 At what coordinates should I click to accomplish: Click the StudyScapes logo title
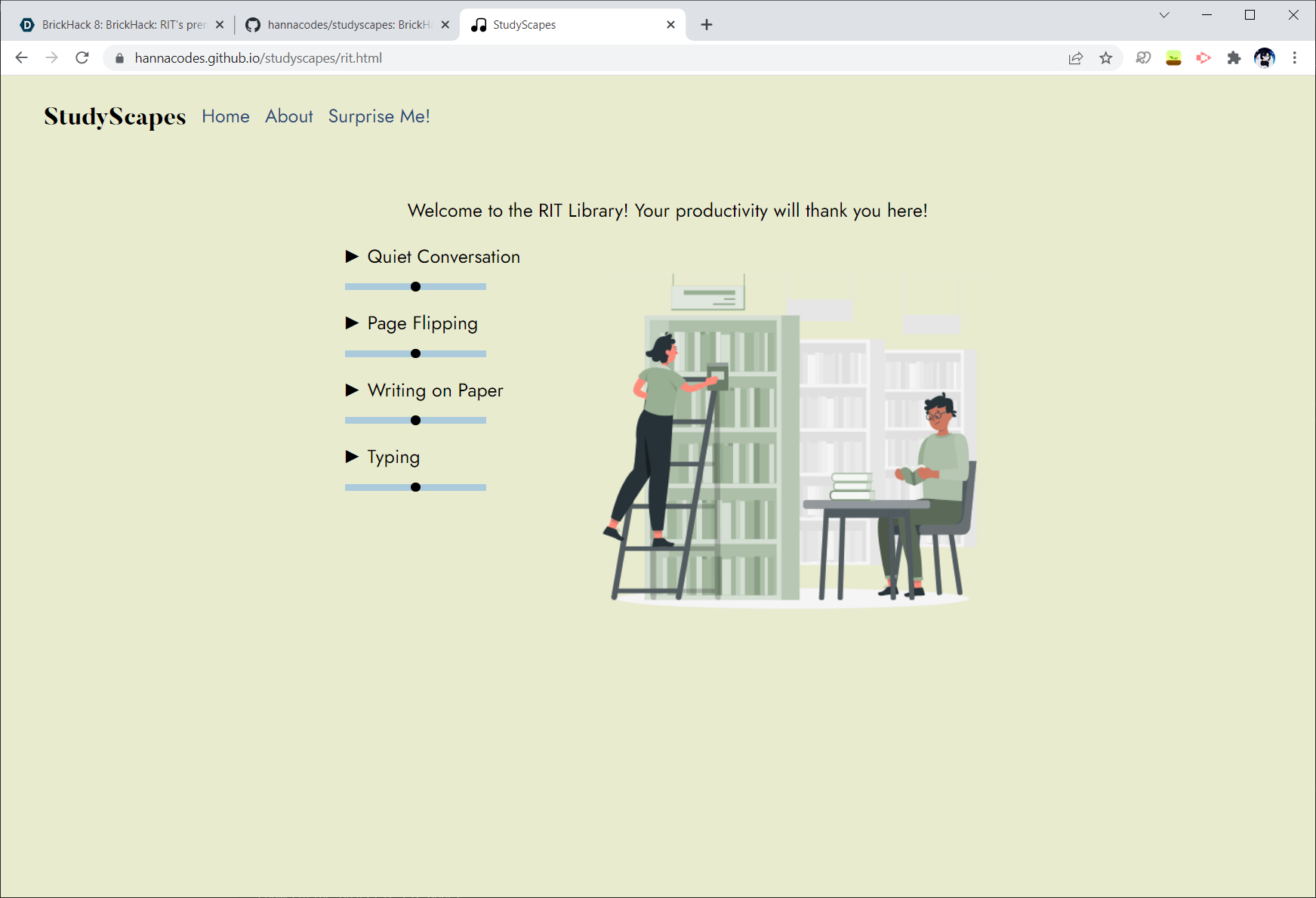[x=115, y=116]
